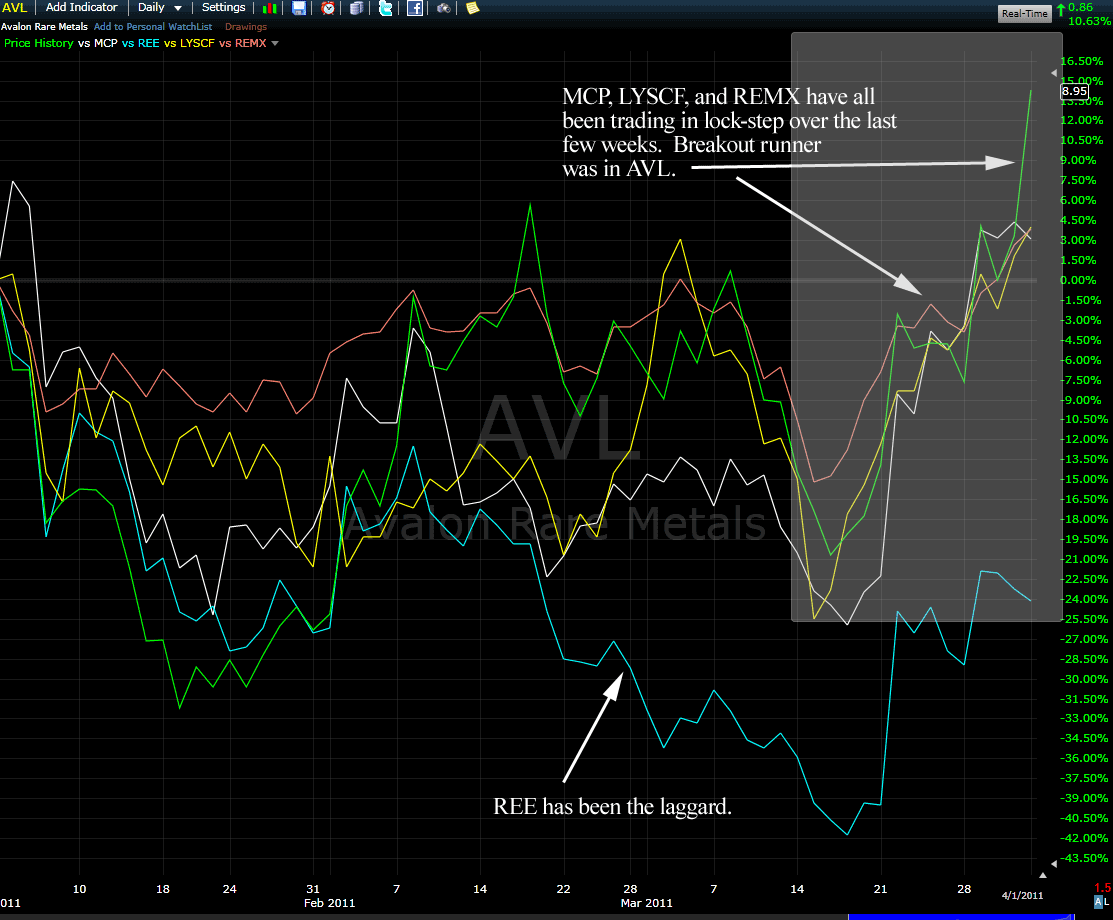Viewport: 1113px width, 920px height.
Task: Open the Add Indicator menu
Action: (82, 8)
